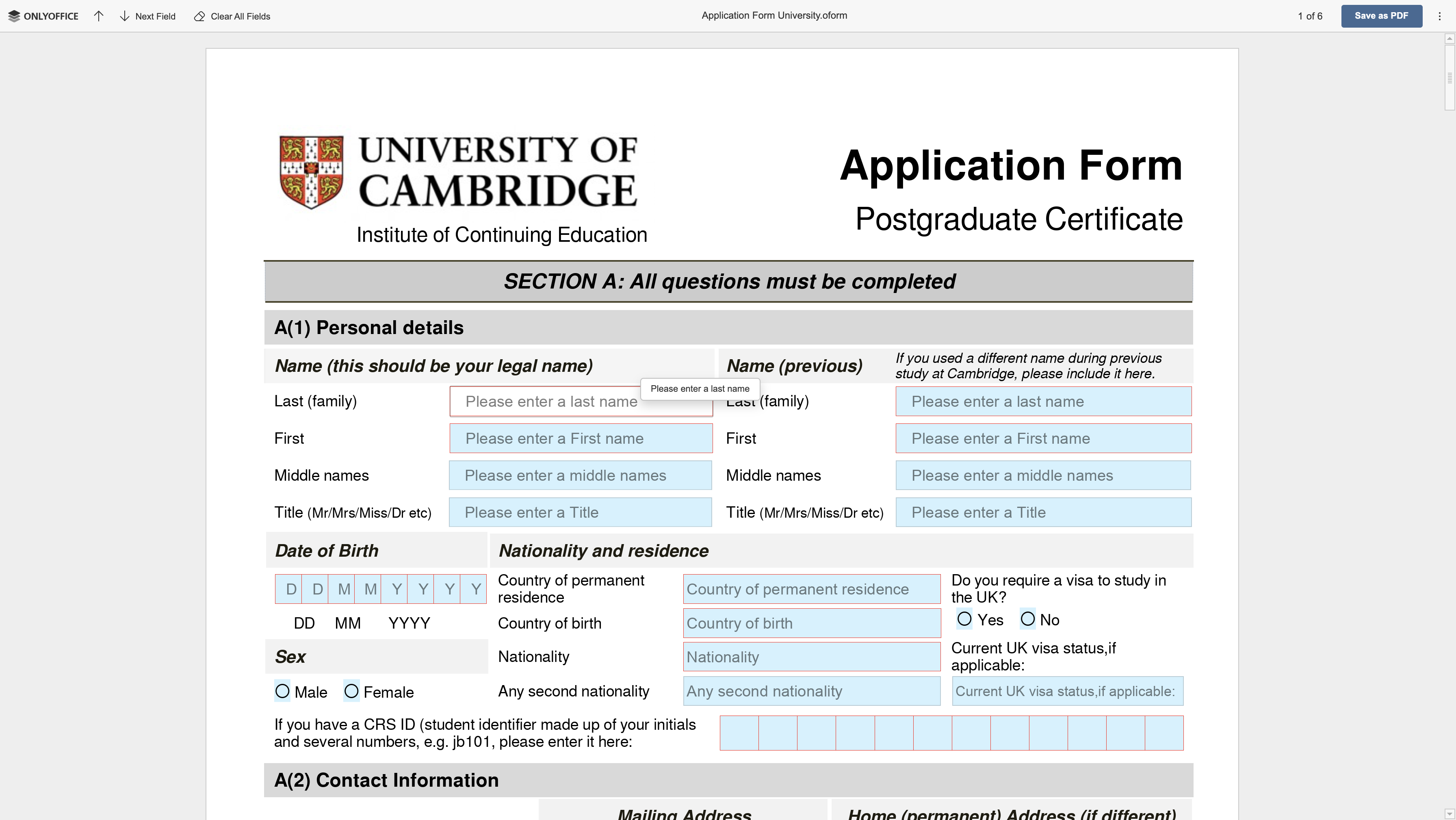The height and width of the screenshot is (820, 1456).
Task: Click last cell of the CRS ID field
Action: tap(1164, 733)
